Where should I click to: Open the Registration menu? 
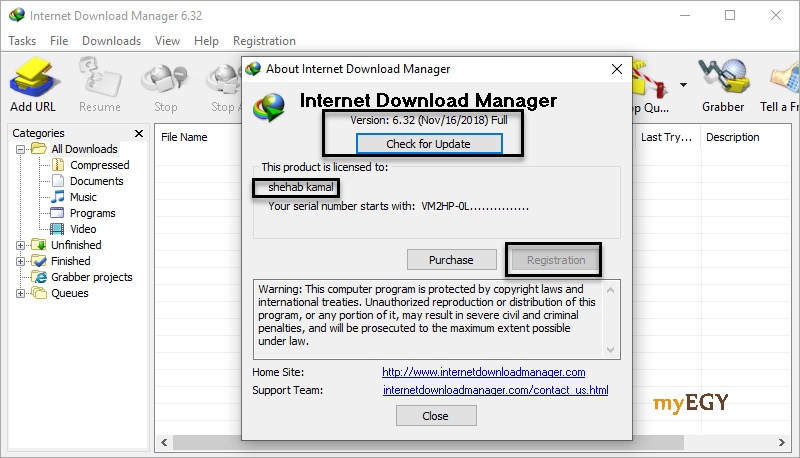264,41
